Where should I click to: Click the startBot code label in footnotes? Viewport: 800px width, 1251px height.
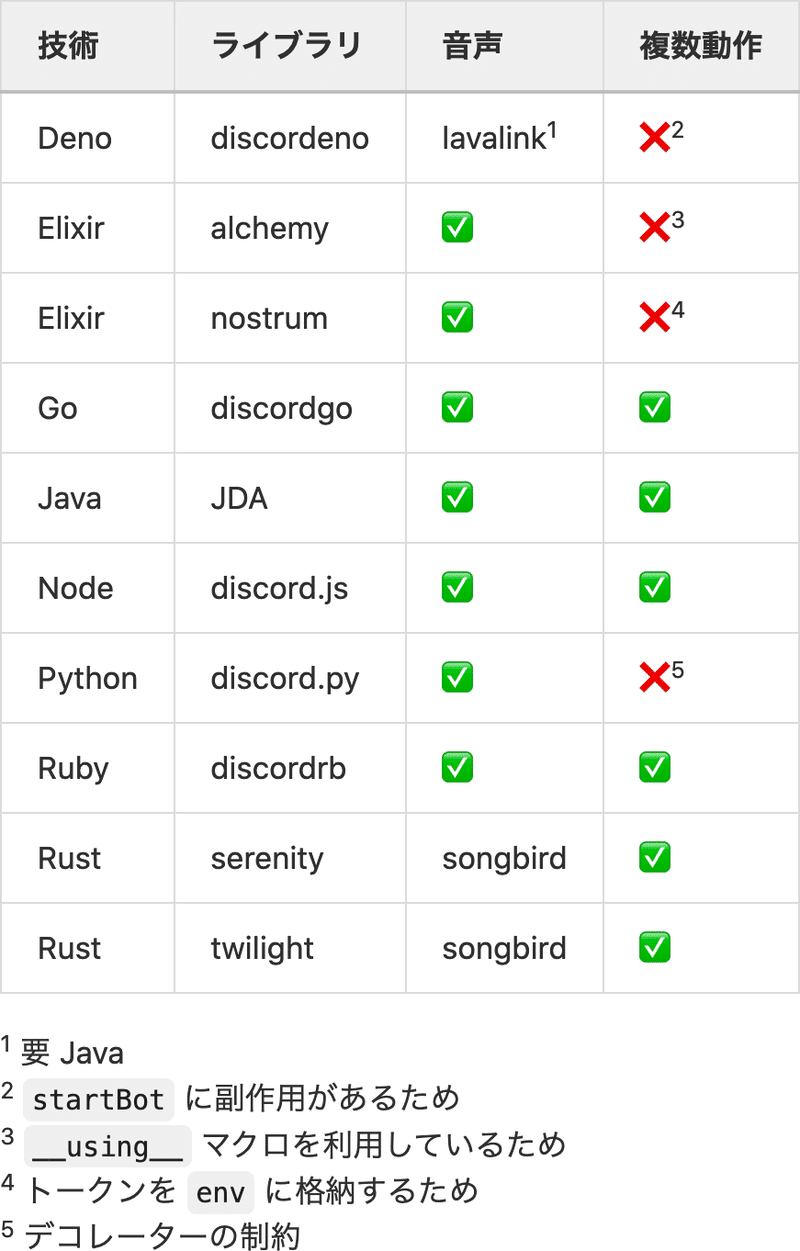98,1100
